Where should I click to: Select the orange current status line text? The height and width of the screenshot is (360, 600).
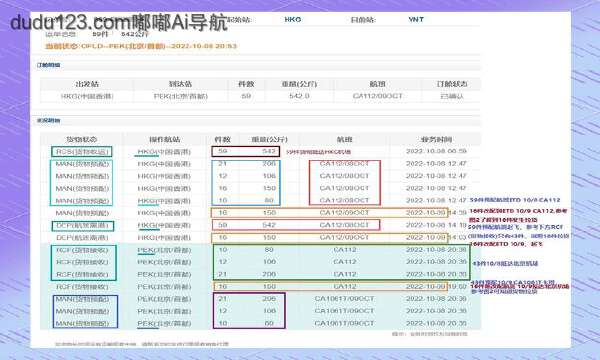coord(141,46)
